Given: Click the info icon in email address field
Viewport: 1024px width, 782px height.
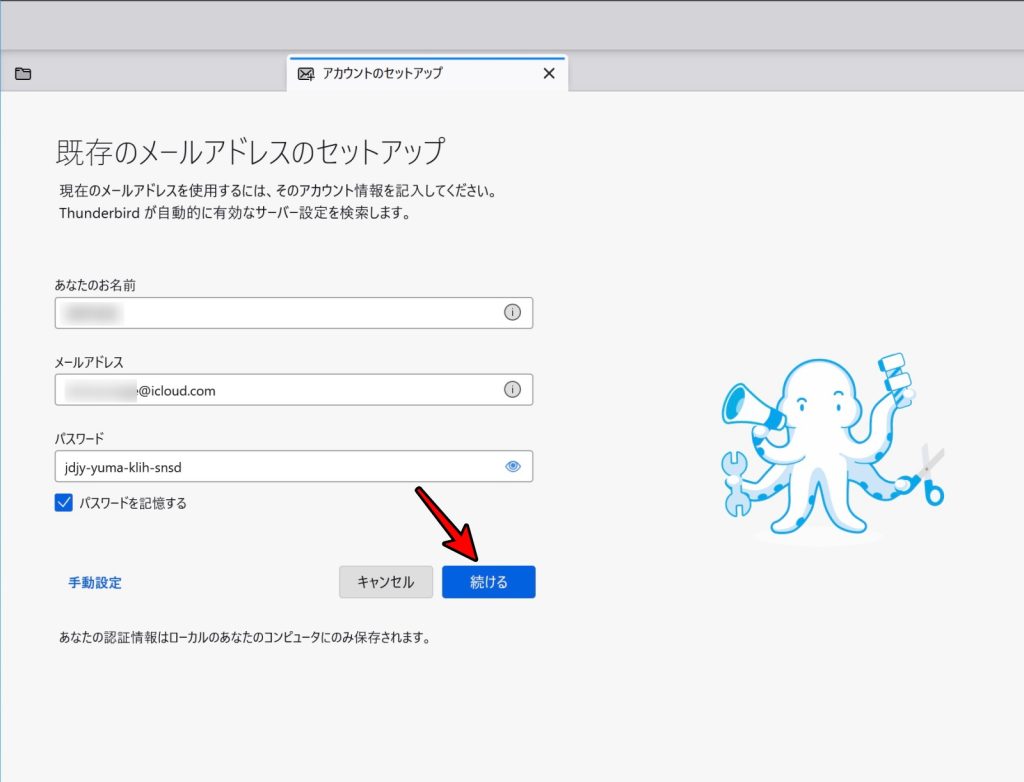Looking at the screenshot, I should tap(513, 389).
